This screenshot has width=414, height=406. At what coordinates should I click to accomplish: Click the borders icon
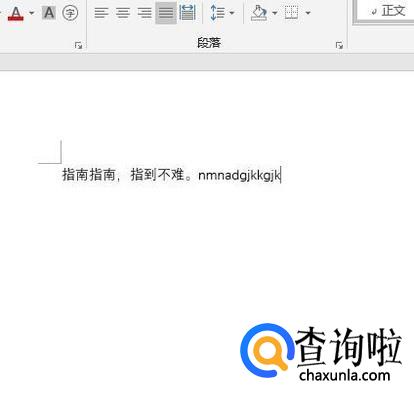[292, 13]
